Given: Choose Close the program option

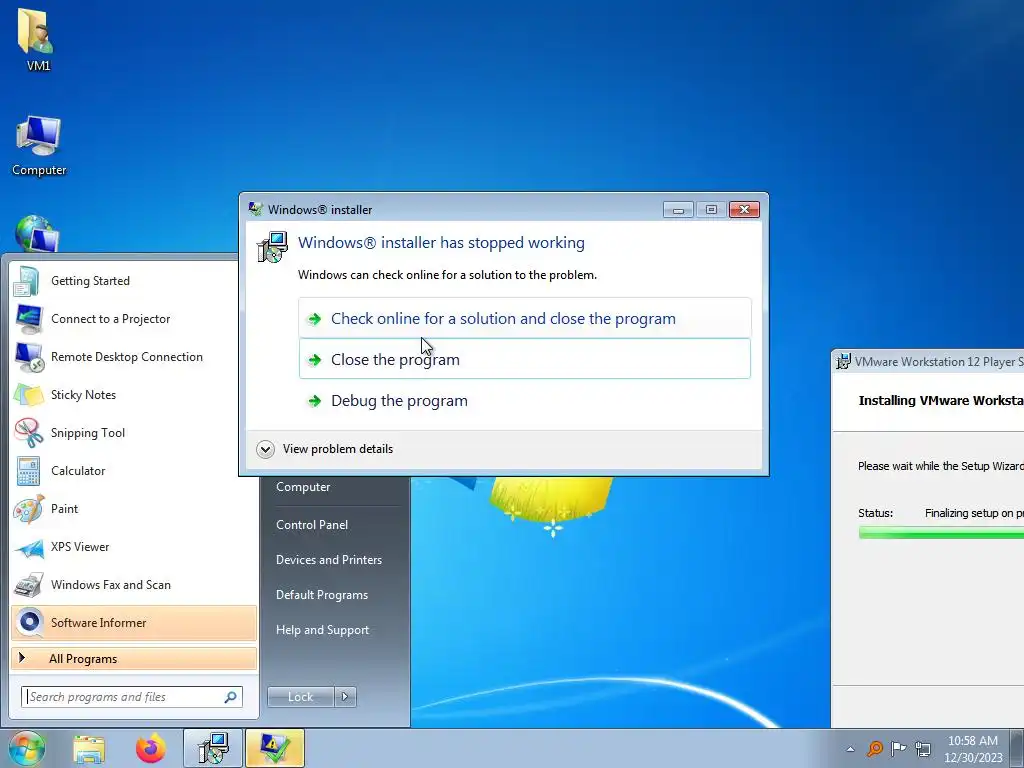Looking at the screenshot, I should [x=525, y=359].
